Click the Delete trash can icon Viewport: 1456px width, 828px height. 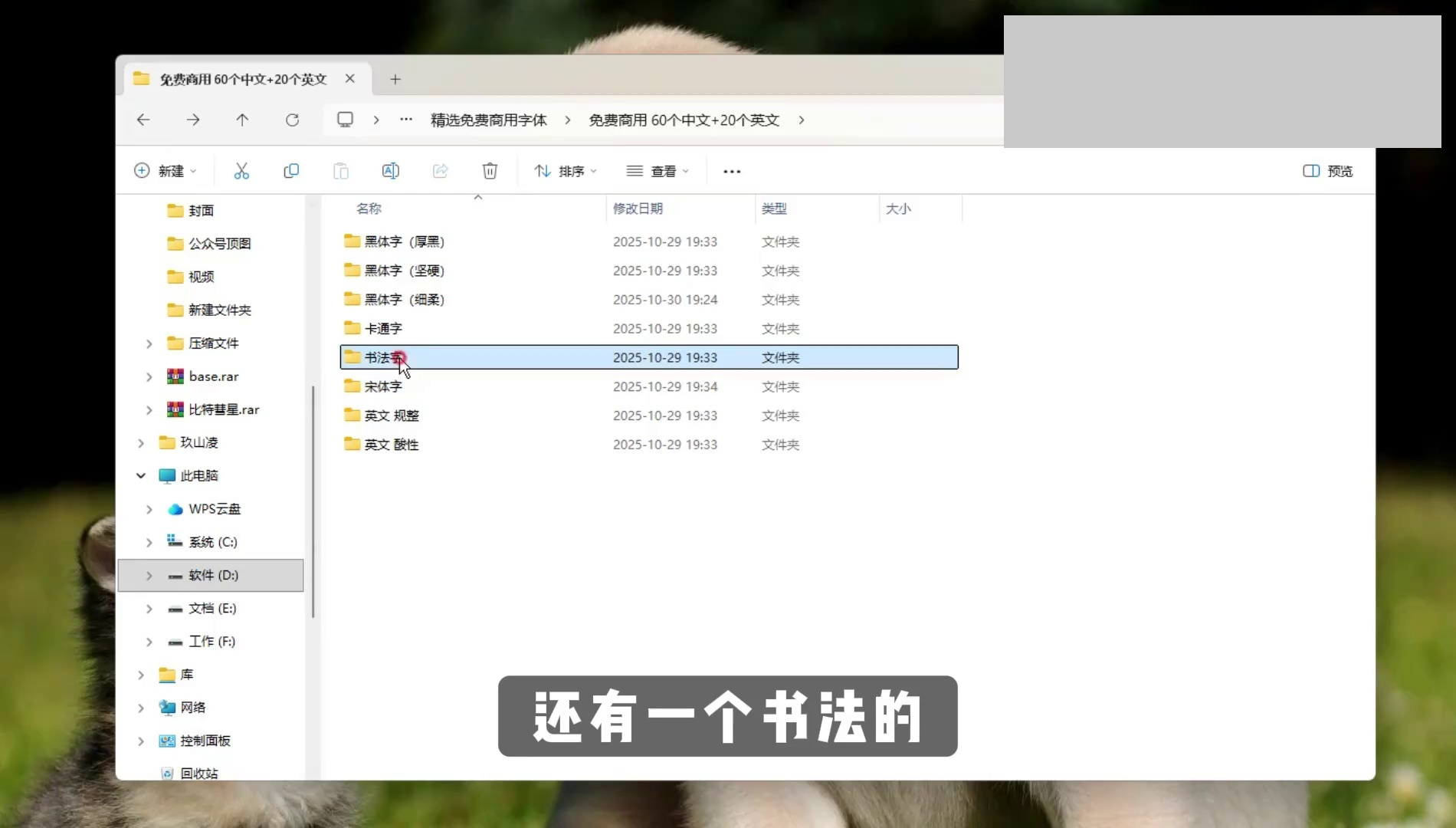pos(490,171)
